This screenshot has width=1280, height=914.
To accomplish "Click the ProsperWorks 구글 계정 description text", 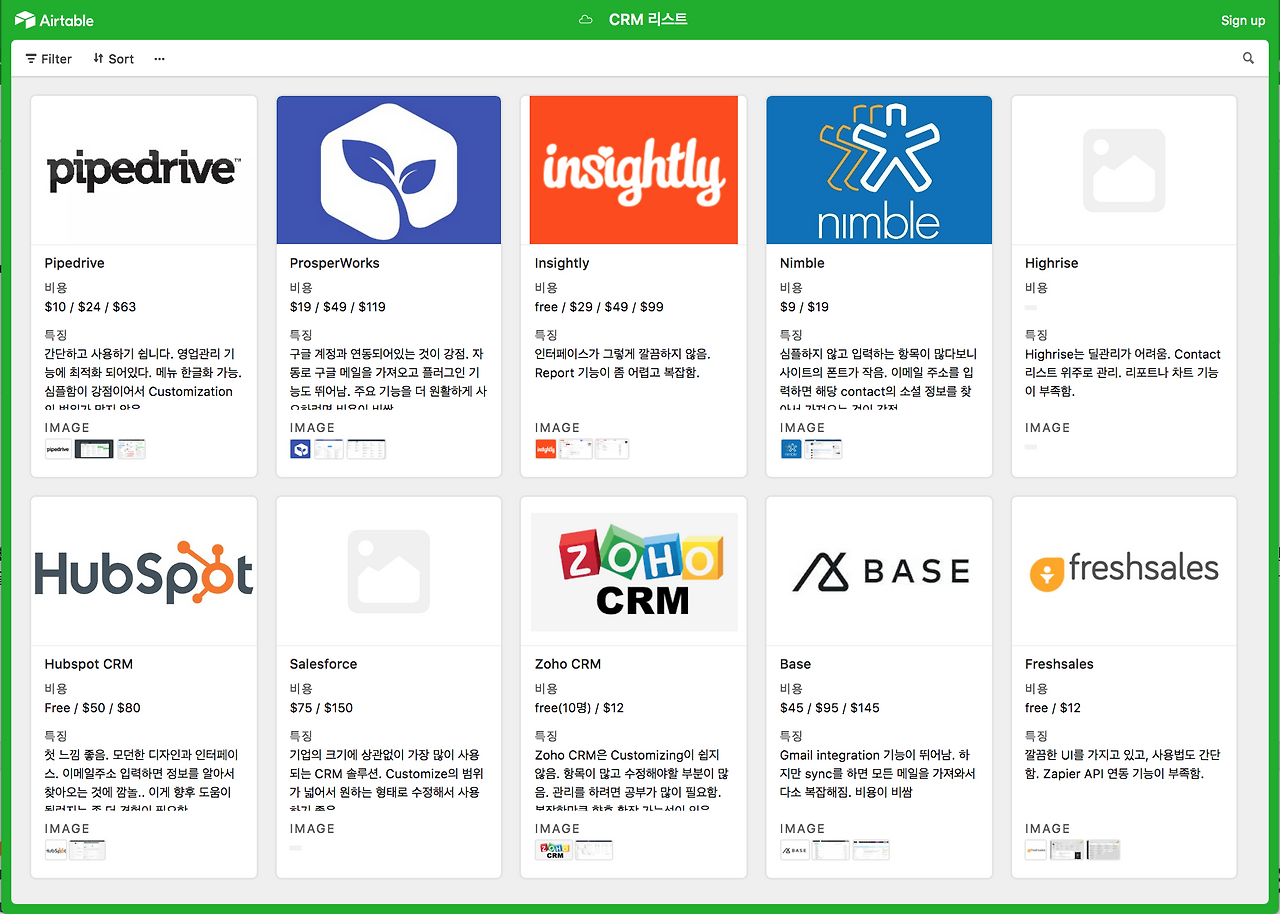I will coord(389,377).
